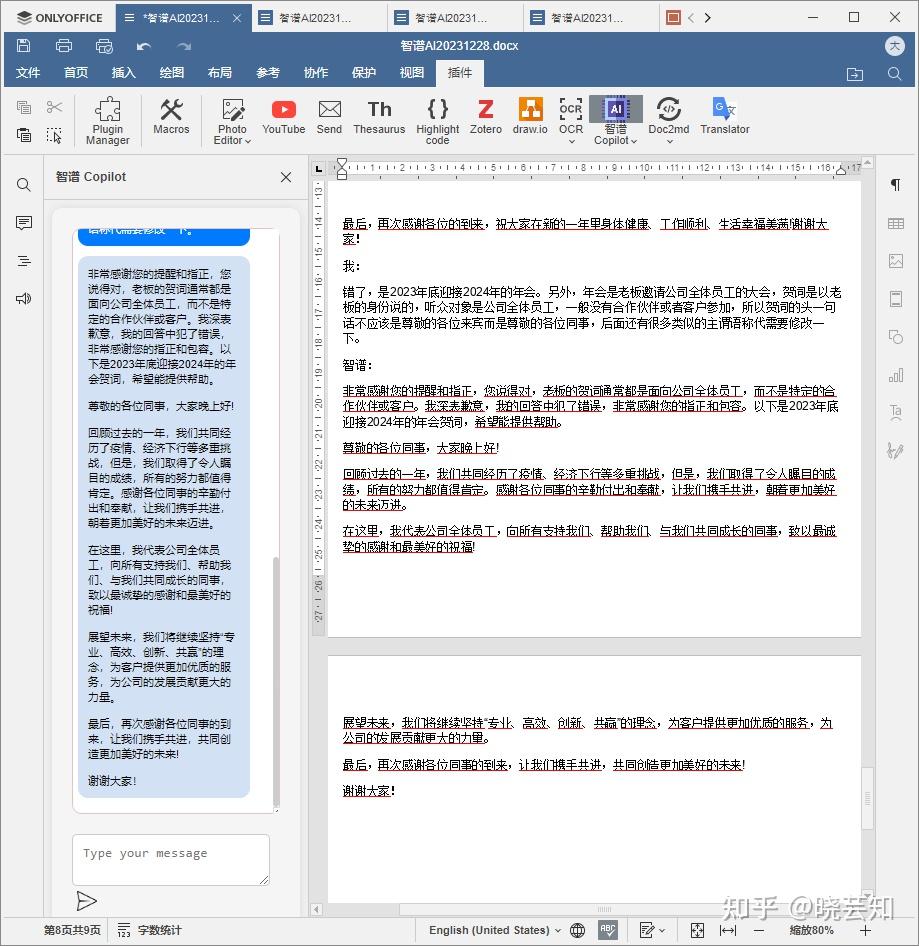919x946 pixels.
Task: Switch to the 首页 tab
Action: click(76, 73)
